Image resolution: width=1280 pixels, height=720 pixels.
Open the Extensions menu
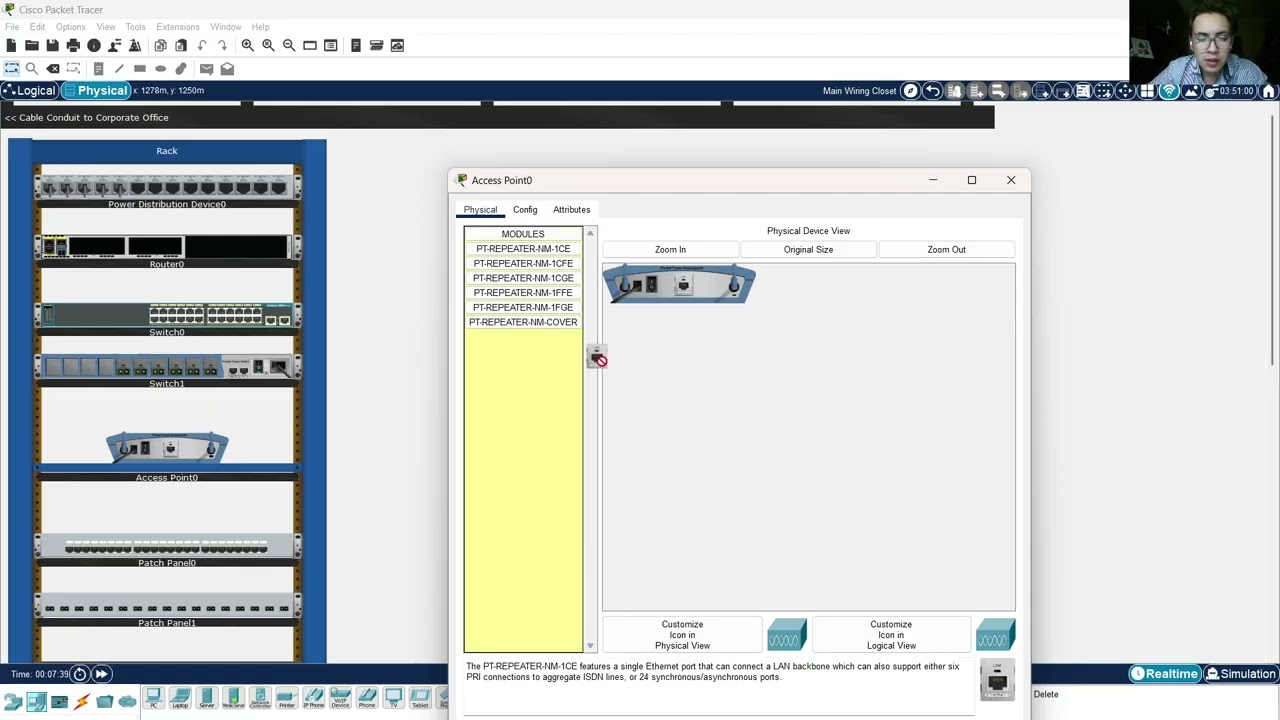178,27
